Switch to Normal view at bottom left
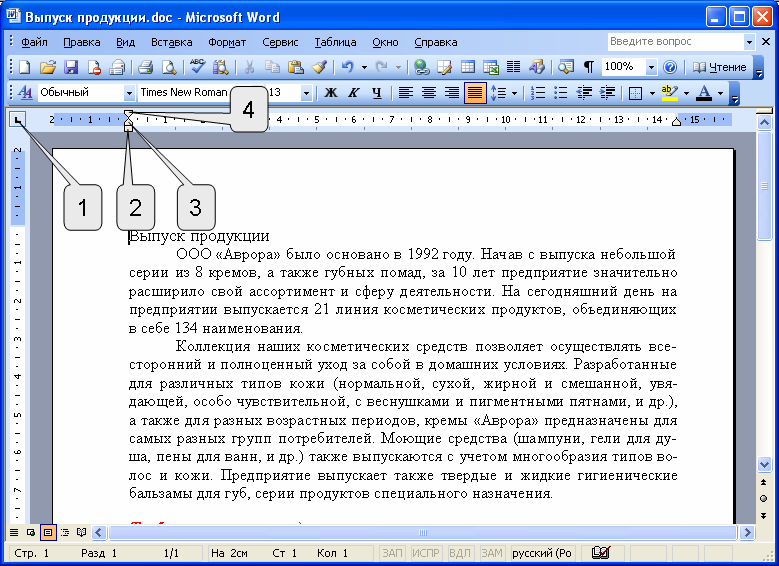The image size is (779, 566). coord(14,533)
